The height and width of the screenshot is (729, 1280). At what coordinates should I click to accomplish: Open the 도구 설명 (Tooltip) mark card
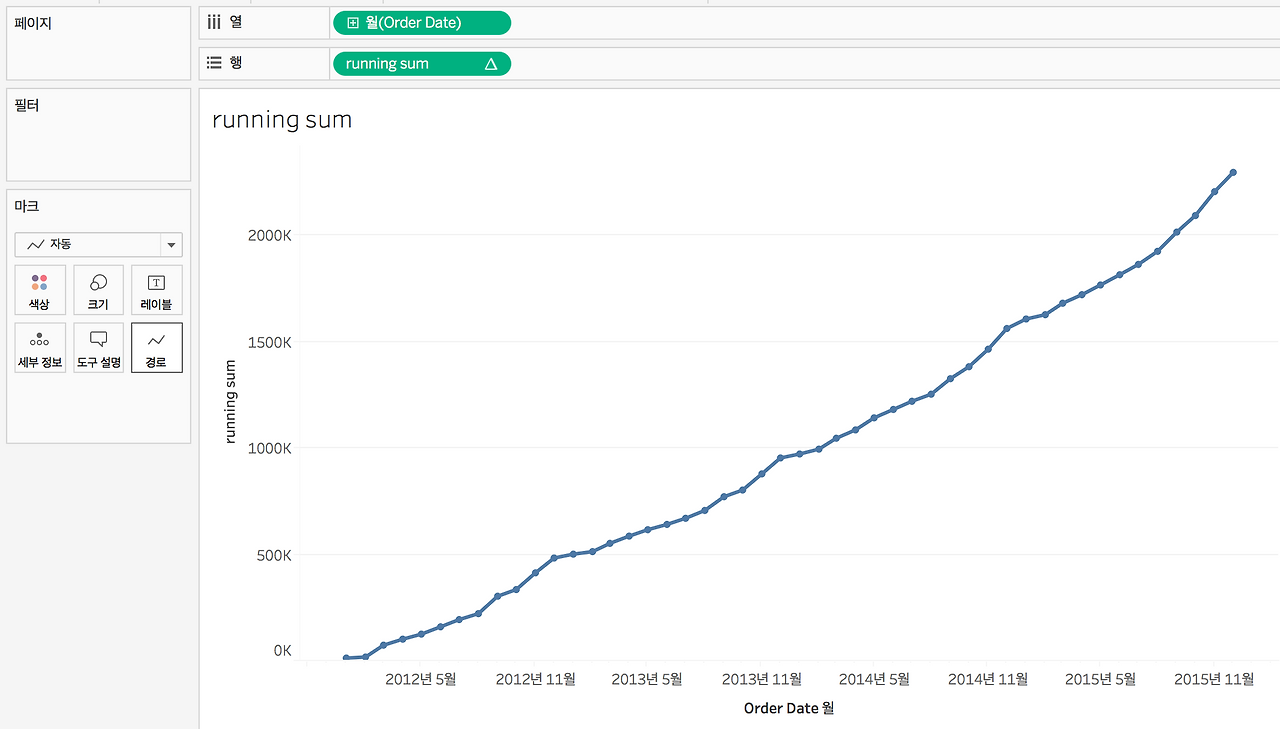click(x=98, y=347)
